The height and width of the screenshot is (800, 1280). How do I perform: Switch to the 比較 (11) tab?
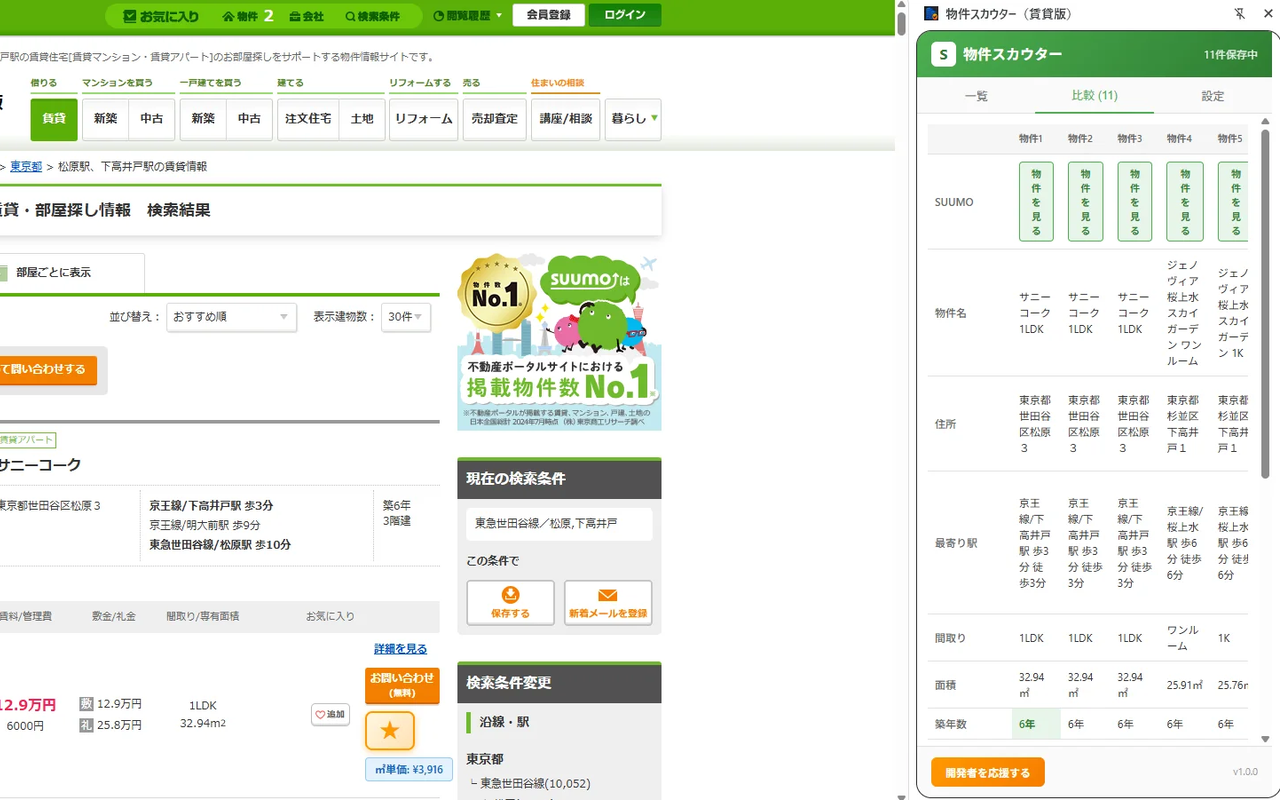click(x=1093, y=96)
